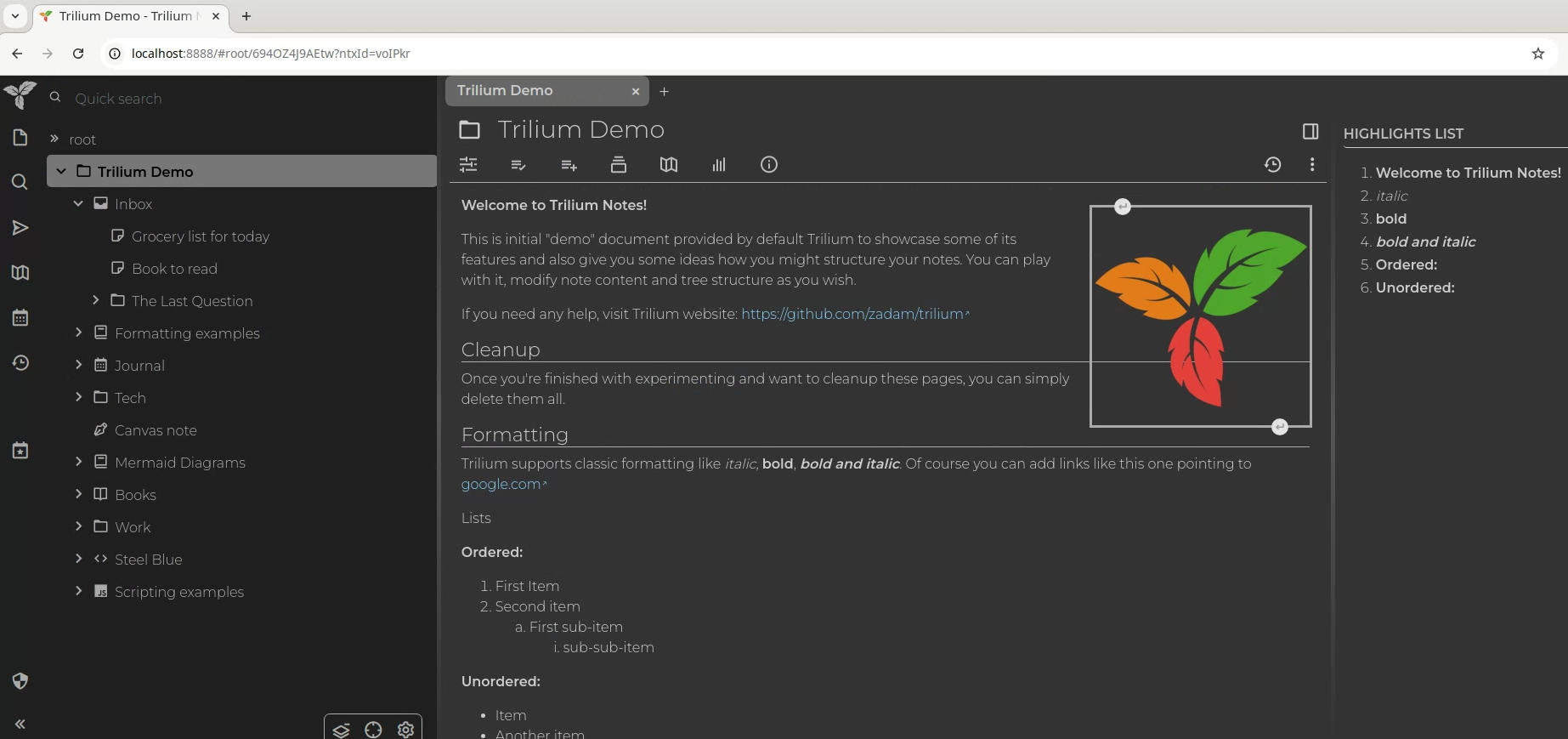Go back in browser history
1568x739 pixels.
[17, 54]
